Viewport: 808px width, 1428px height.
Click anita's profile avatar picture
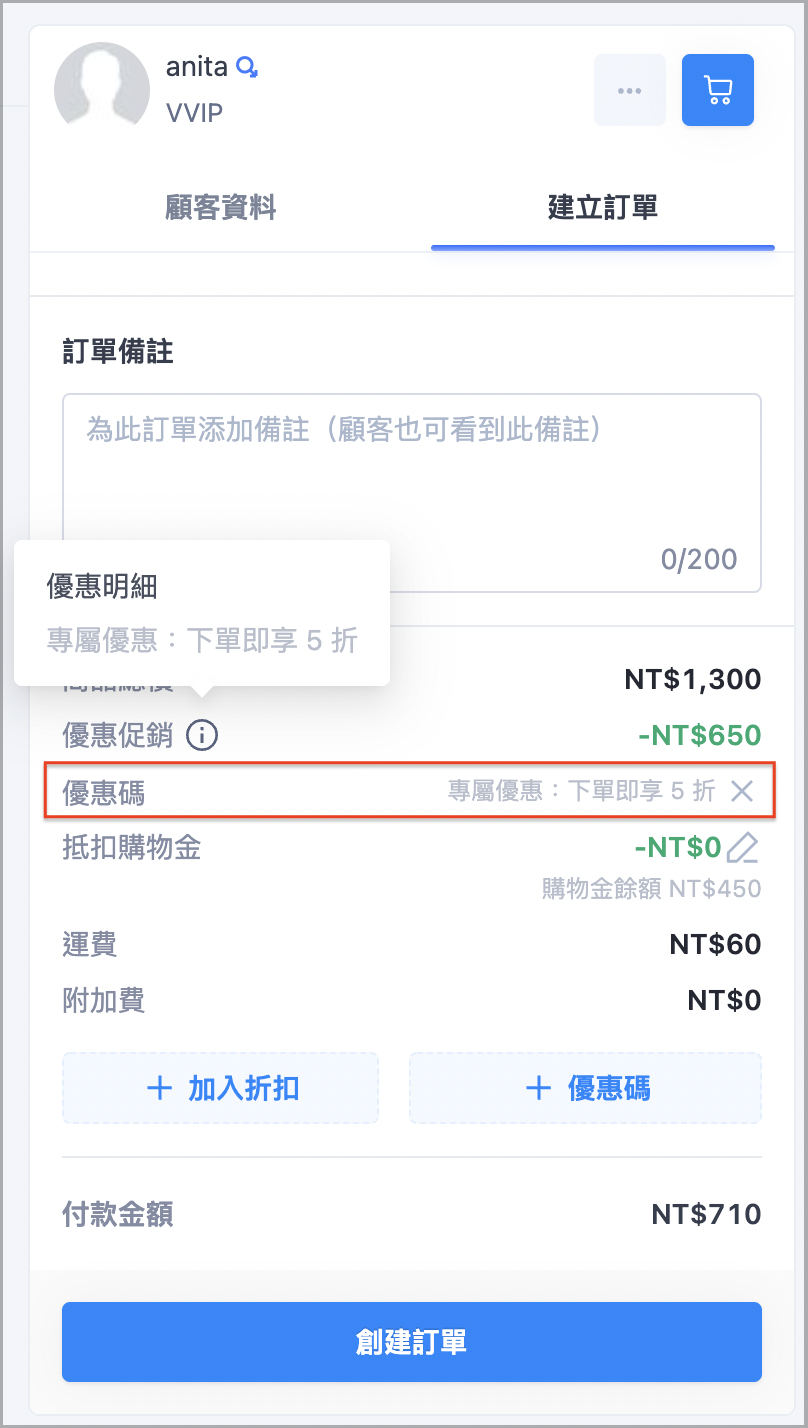coord(102,88)
